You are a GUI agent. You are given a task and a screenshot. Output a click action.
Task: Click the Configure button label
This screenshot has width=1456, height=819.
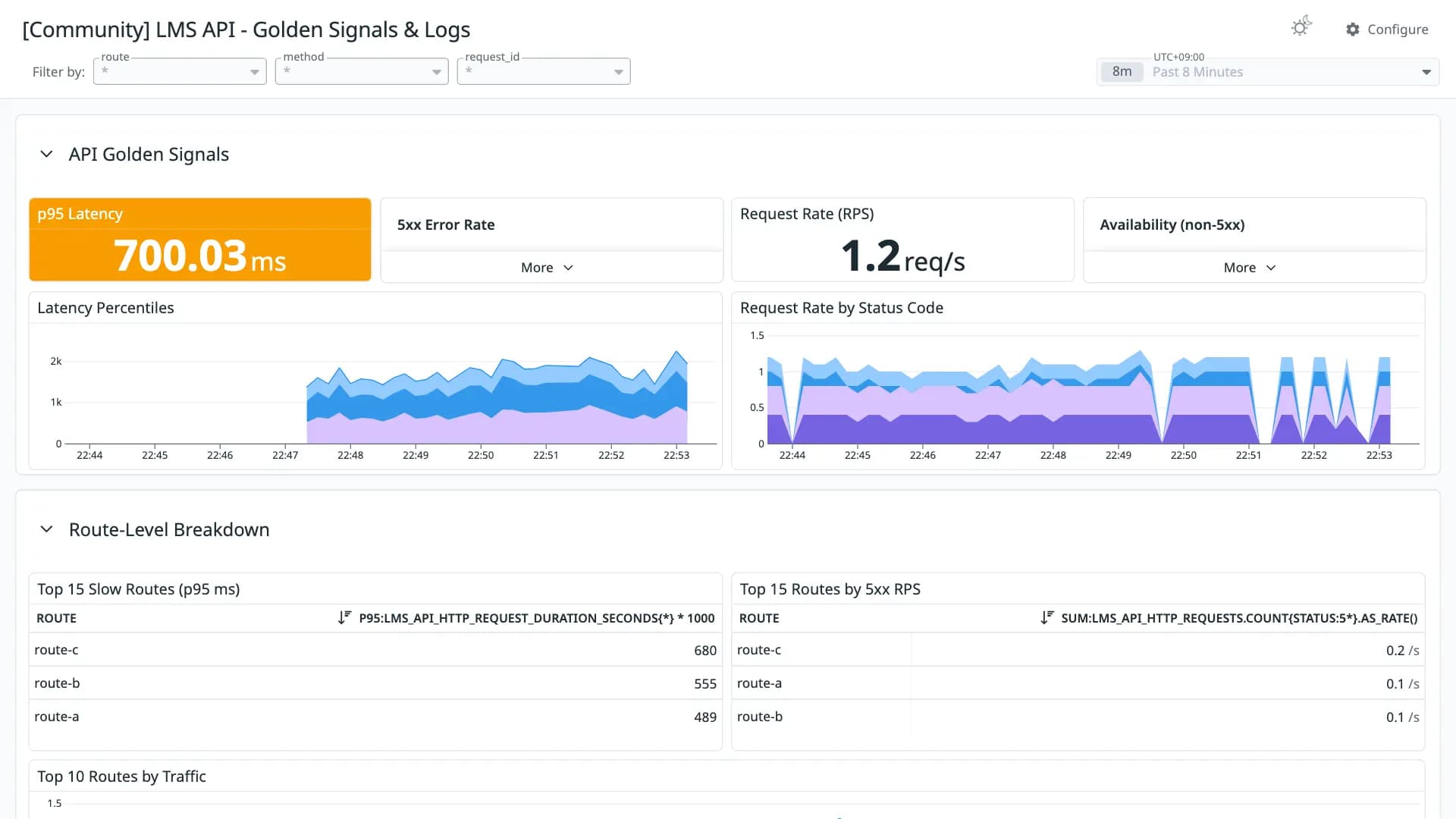[1398, 29]
